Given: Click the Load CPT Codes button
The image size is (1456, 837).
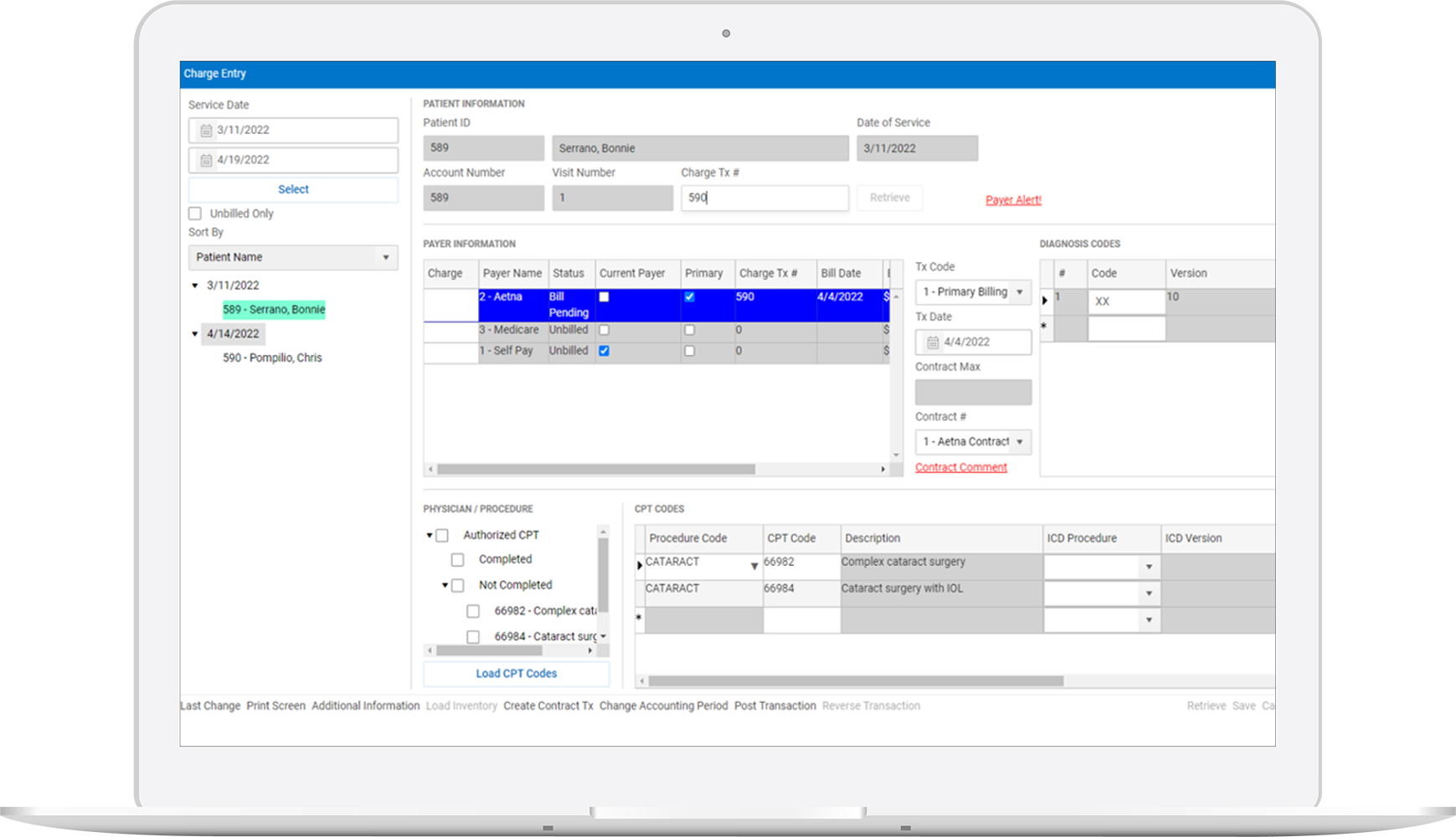Looking at the screenshot, I should click(x=516, y=674).
